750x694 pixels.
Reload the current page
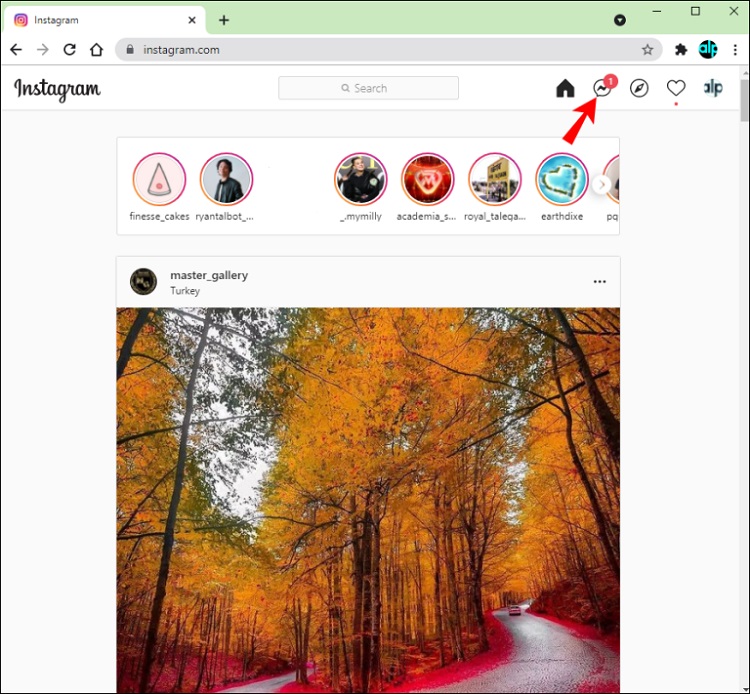pyautogui.click(x=69, y=50)
